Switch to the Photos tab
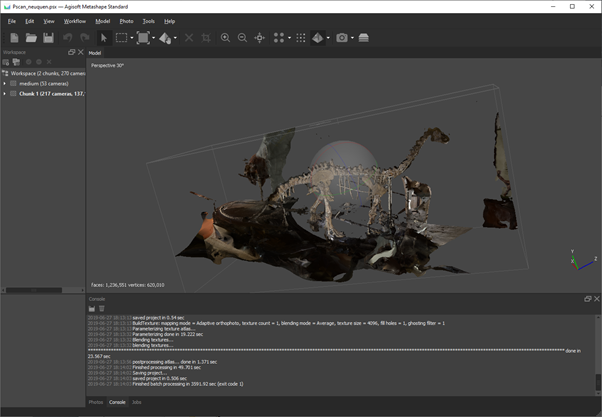The width and height of the screenshot is (602, 417). 96,402
